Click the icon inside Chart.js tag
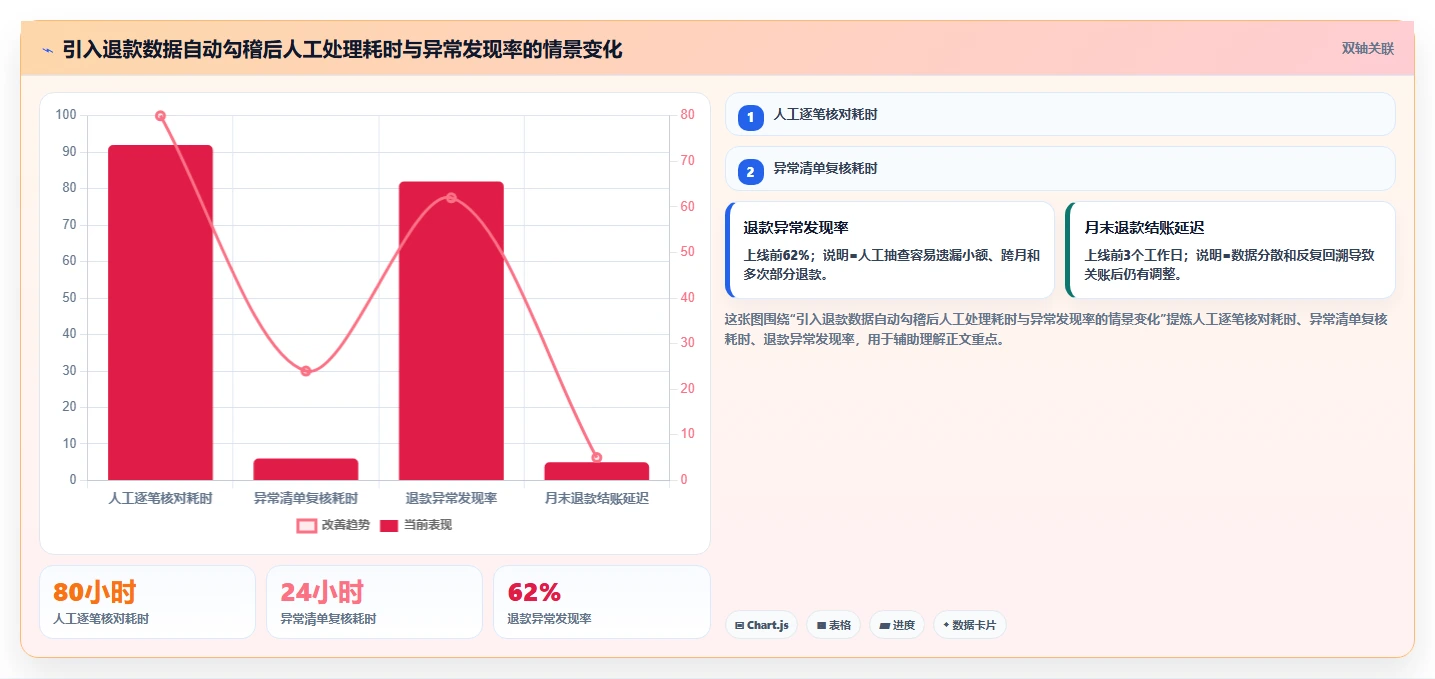The image size is (1435, 679). pyautogui.click(x=739, y=626)
